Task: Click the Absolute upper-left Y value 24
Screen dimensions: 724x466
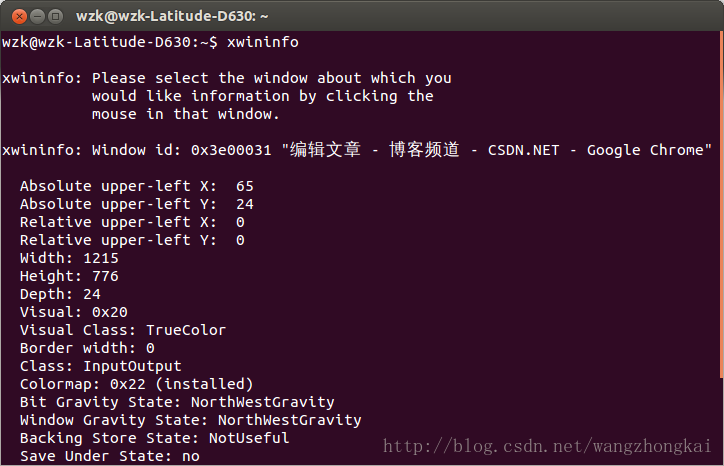Action: (245, 204)
